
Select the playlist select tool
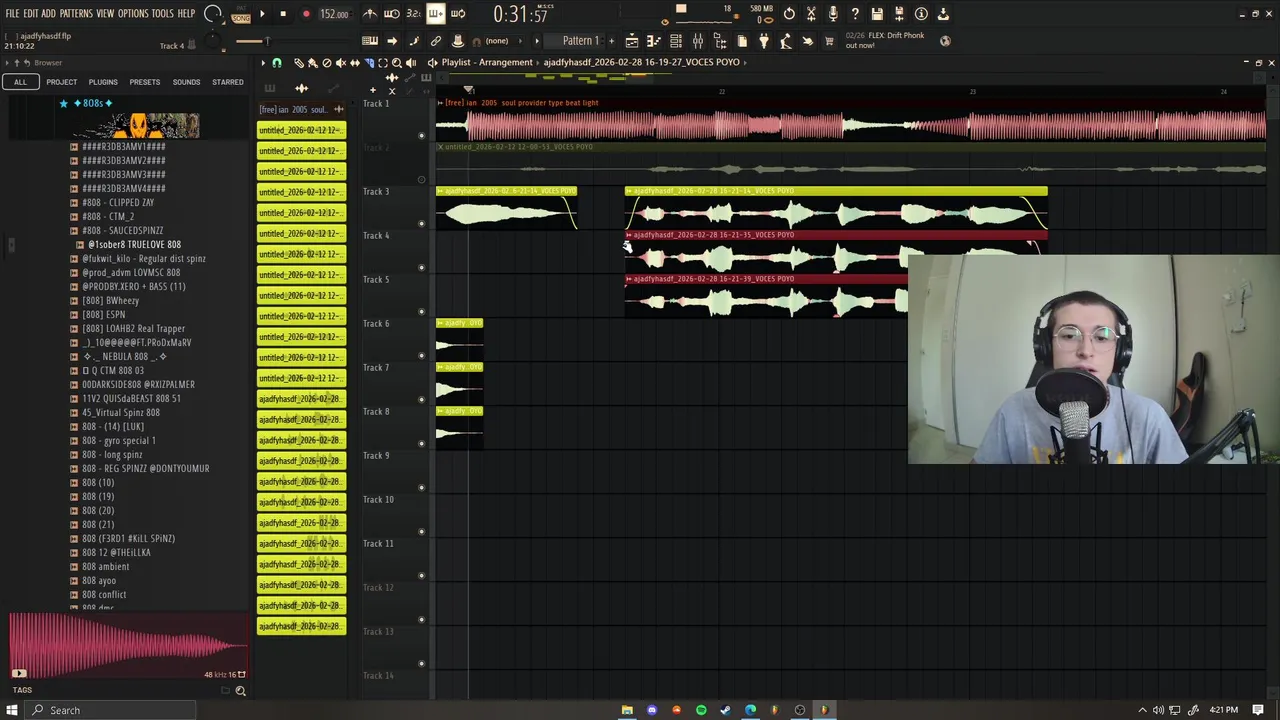(383, 63)
